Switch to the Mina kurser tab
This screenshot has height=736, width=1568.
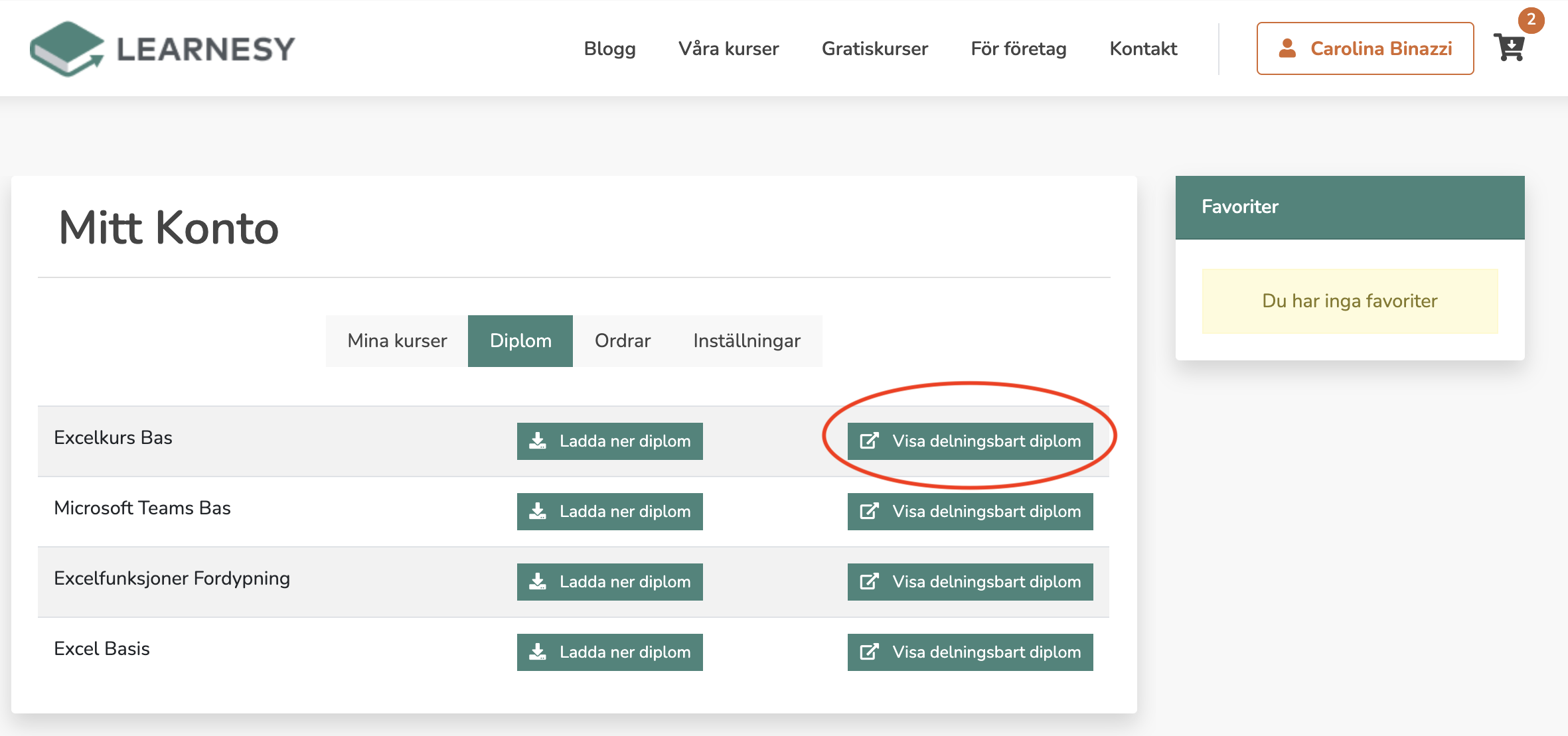pyautogui.click(x=397, y=341)
